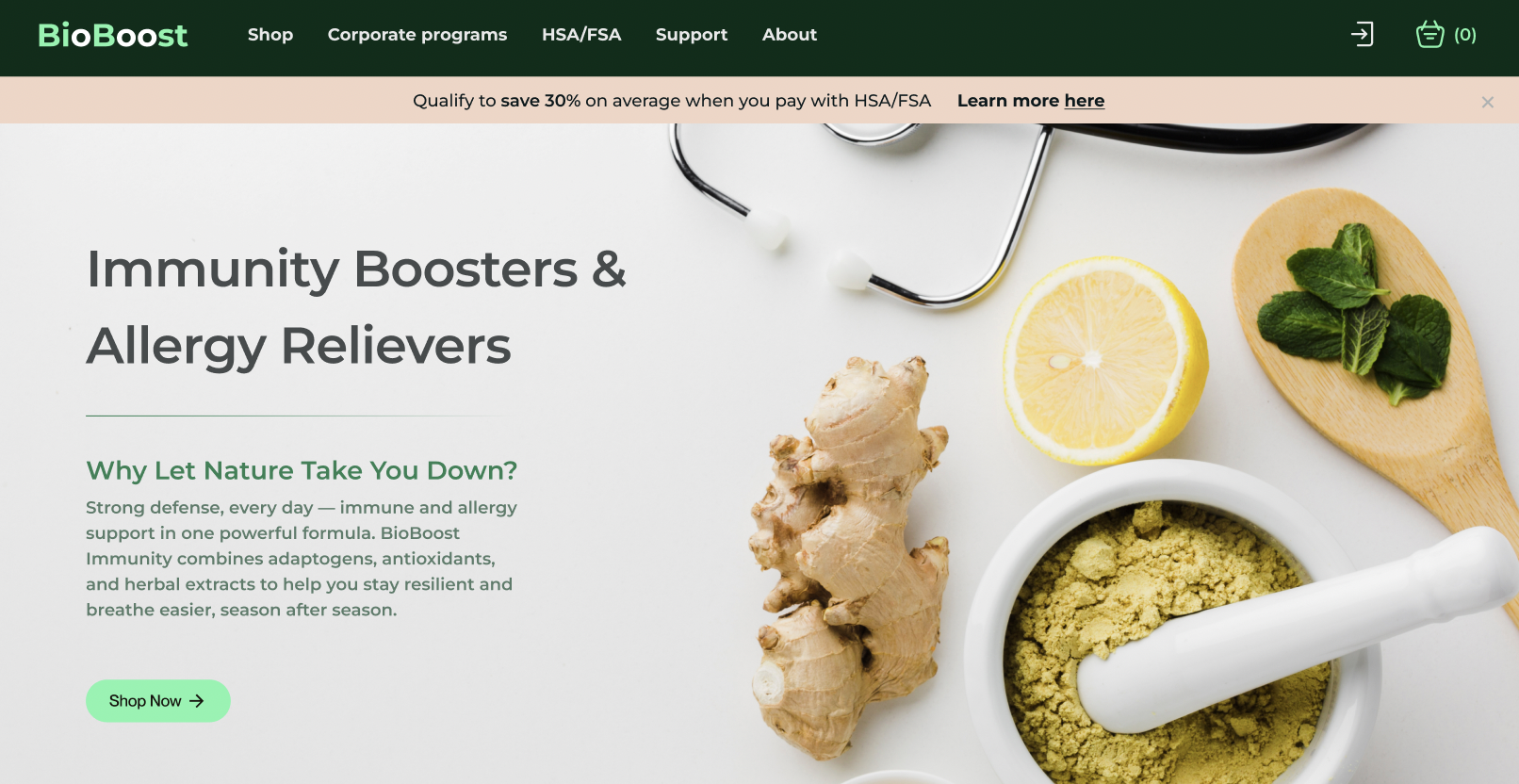1519x784 pixels.
Task: Open the About page
Action: click(790, 35)
